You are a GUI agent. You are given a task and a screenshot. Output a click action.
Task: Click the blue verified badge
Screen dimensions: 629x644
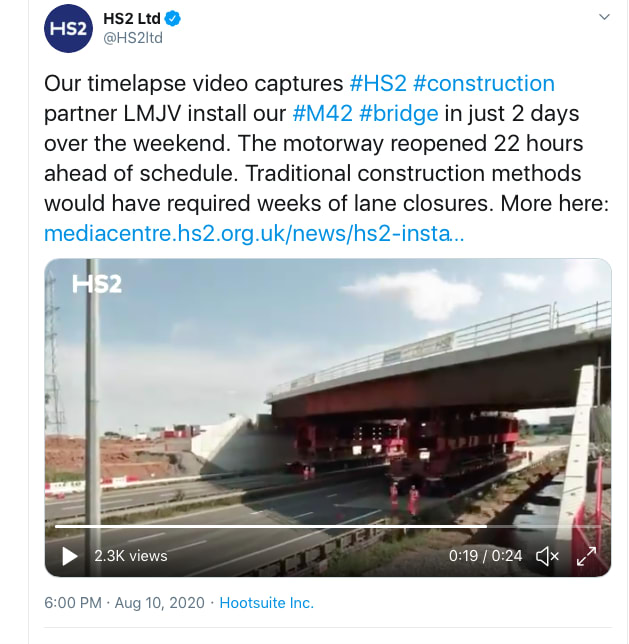pos(173,18)
